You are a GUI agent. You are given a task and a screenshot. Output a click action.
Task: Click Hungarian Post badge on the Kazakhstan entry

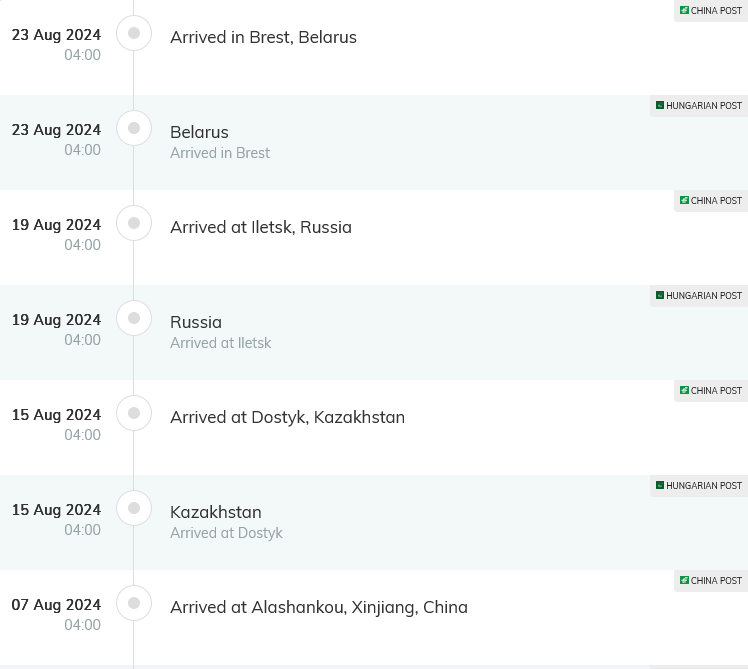click(x=699, y=486)
